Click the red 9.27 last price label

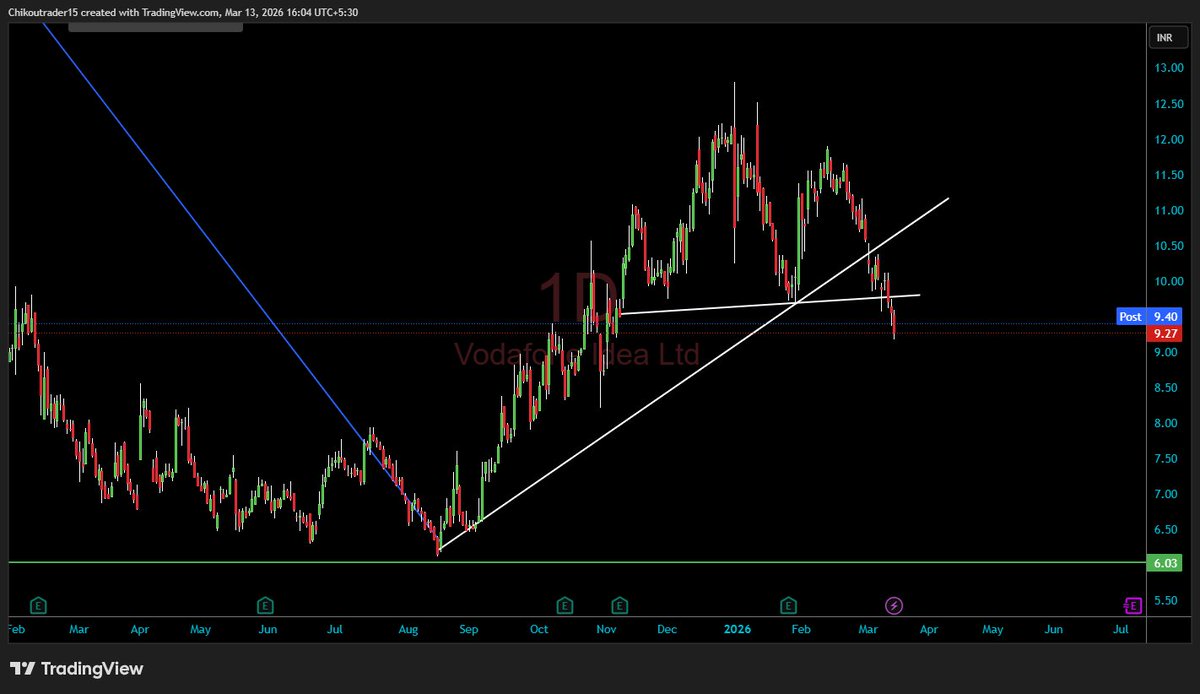pyautogui.click(x=1165, y=333)
